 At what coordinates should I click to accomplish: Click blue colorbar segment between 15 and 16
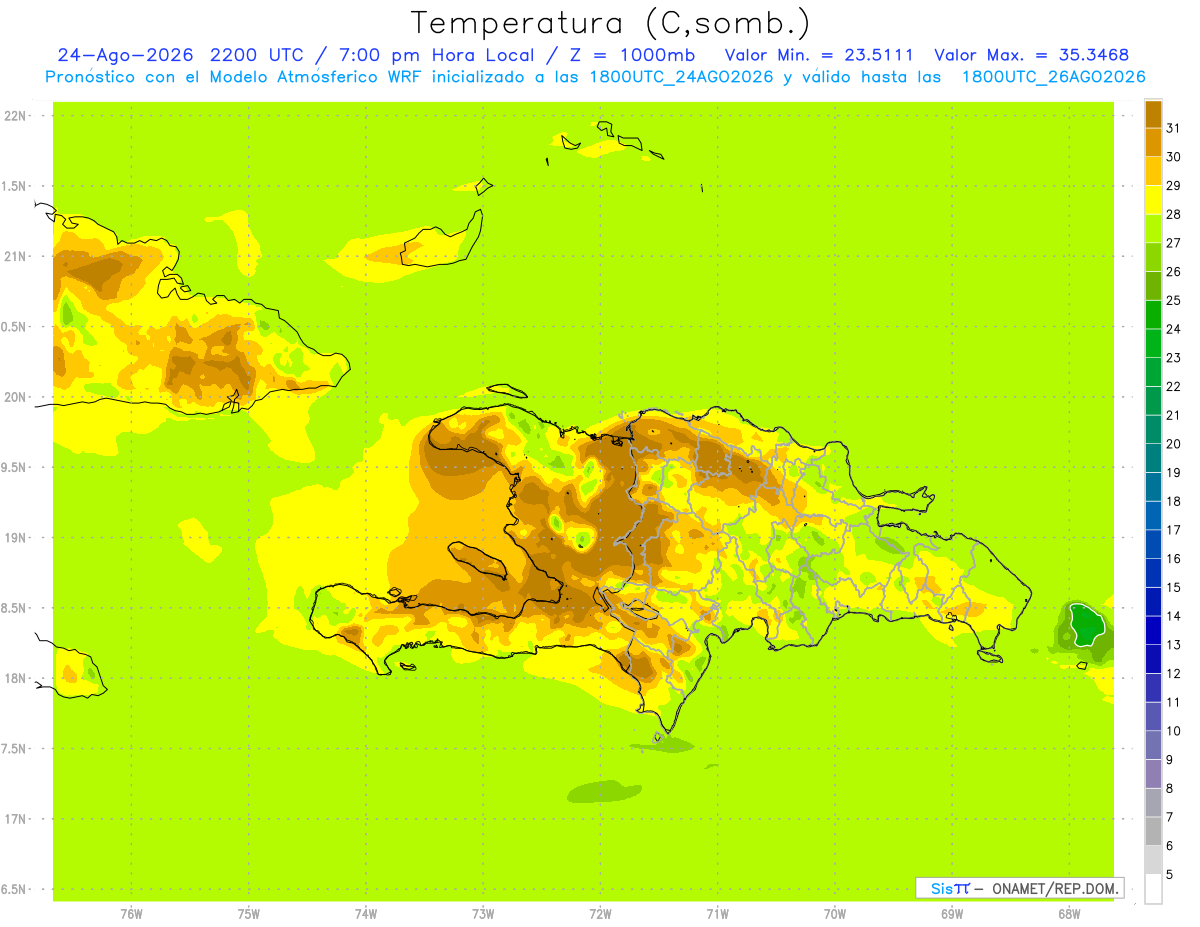pos(1153,572)
